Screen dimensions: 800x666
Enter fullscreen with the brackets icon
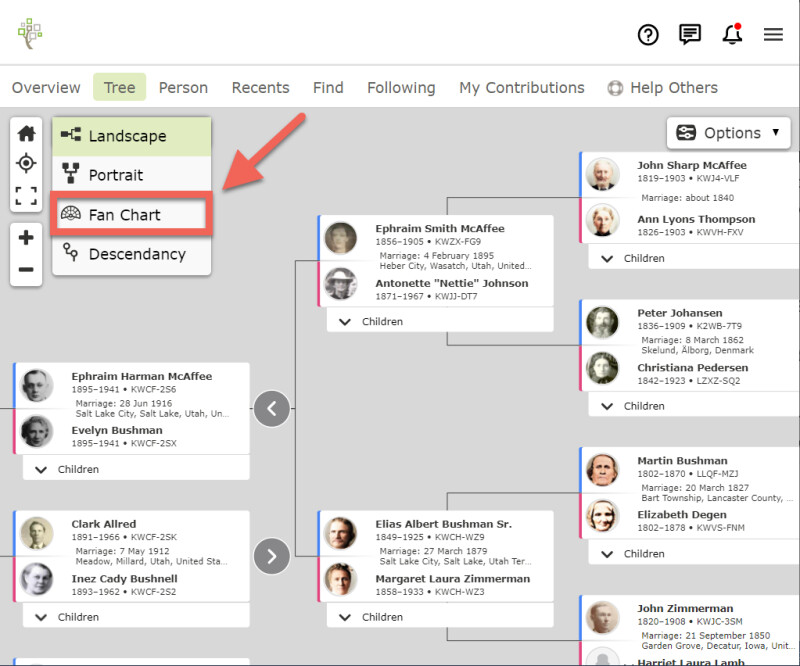tap(26, 195)
